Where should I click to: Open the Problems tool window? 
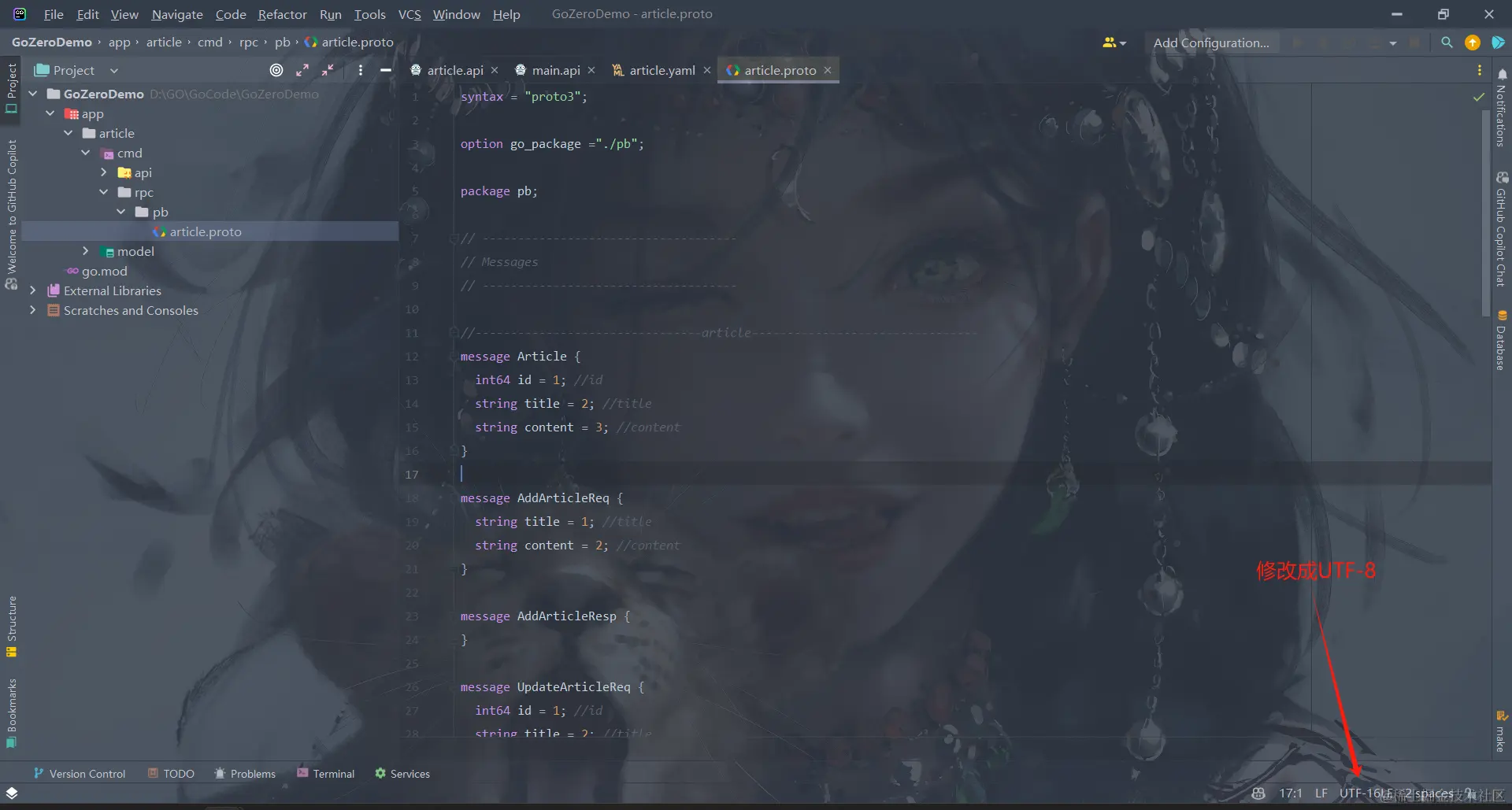[245, 774]
